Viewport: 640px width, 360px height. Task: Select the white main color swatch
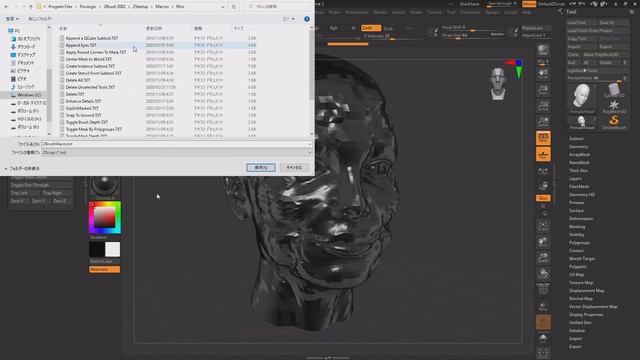(x=113, y=249)
